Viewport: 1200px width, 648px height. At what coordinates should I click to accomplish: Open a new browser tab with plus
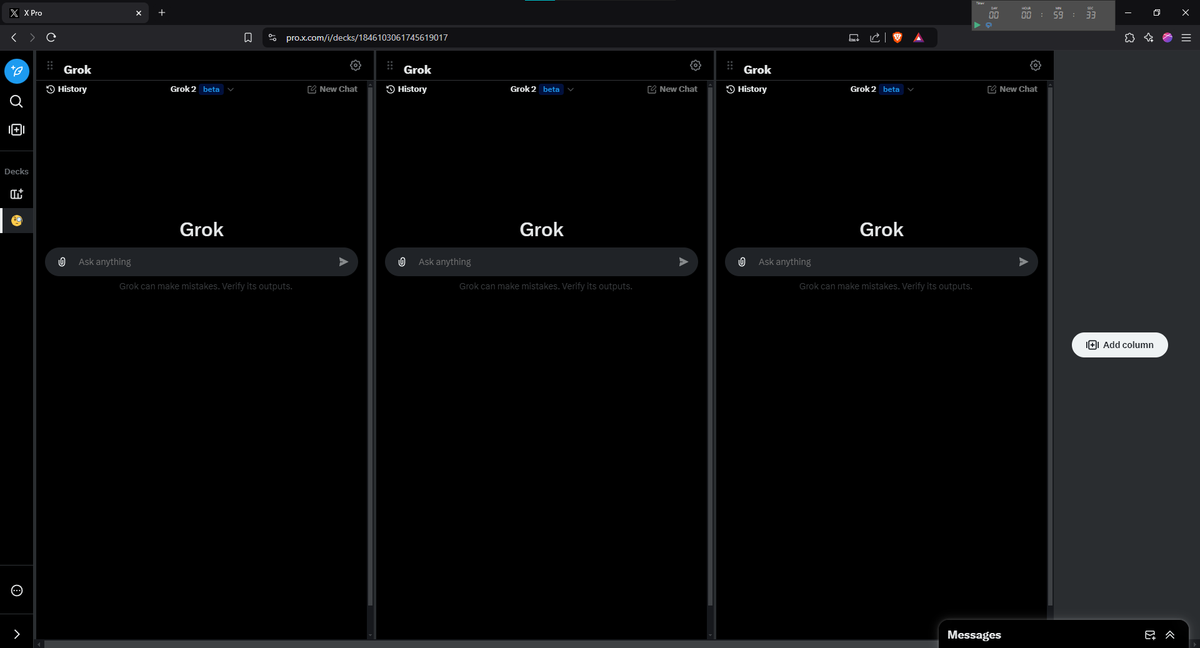[161, 12]
